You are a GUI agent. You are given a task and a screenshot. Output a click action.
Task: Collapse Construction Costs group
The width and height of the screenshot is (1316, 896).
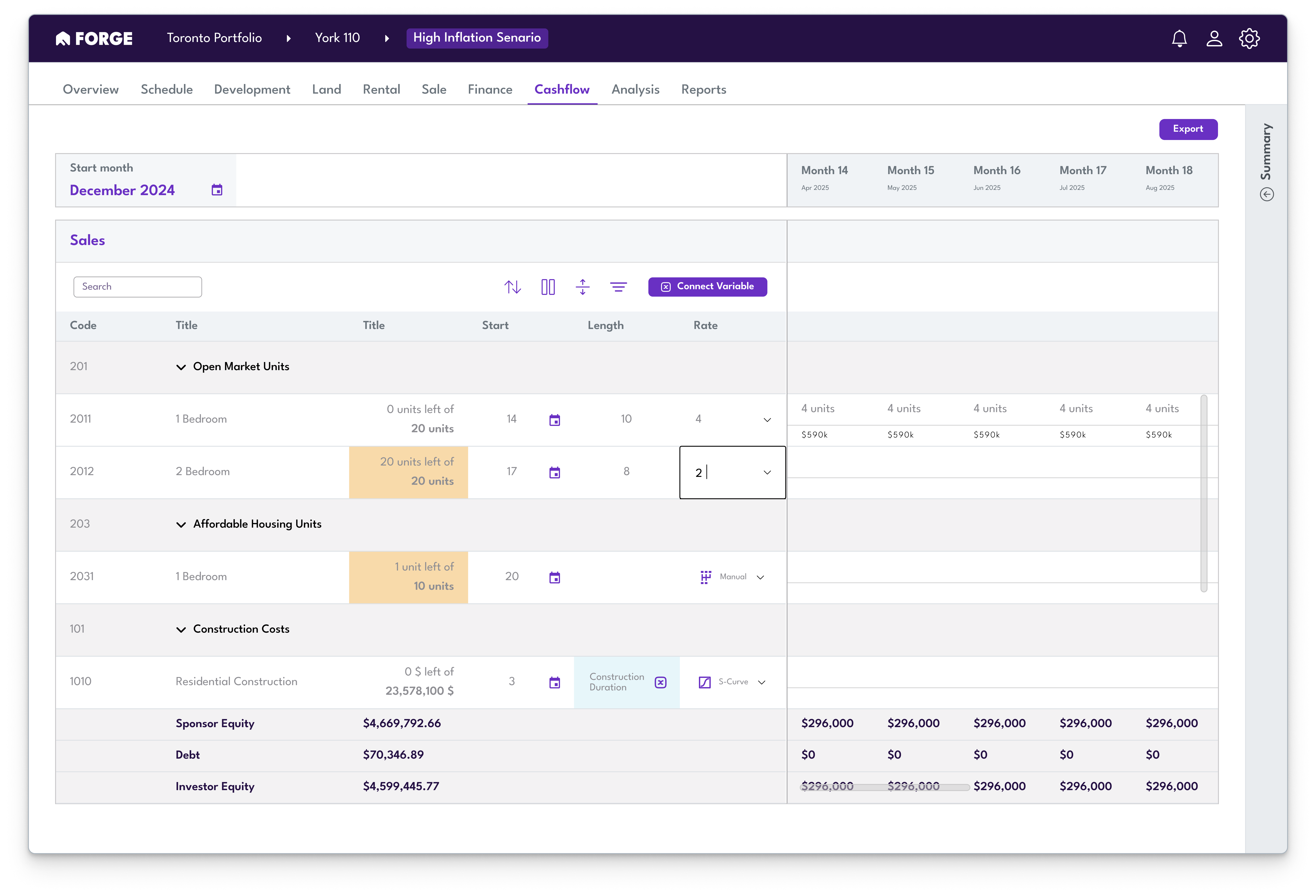click(x=181, y=630)
